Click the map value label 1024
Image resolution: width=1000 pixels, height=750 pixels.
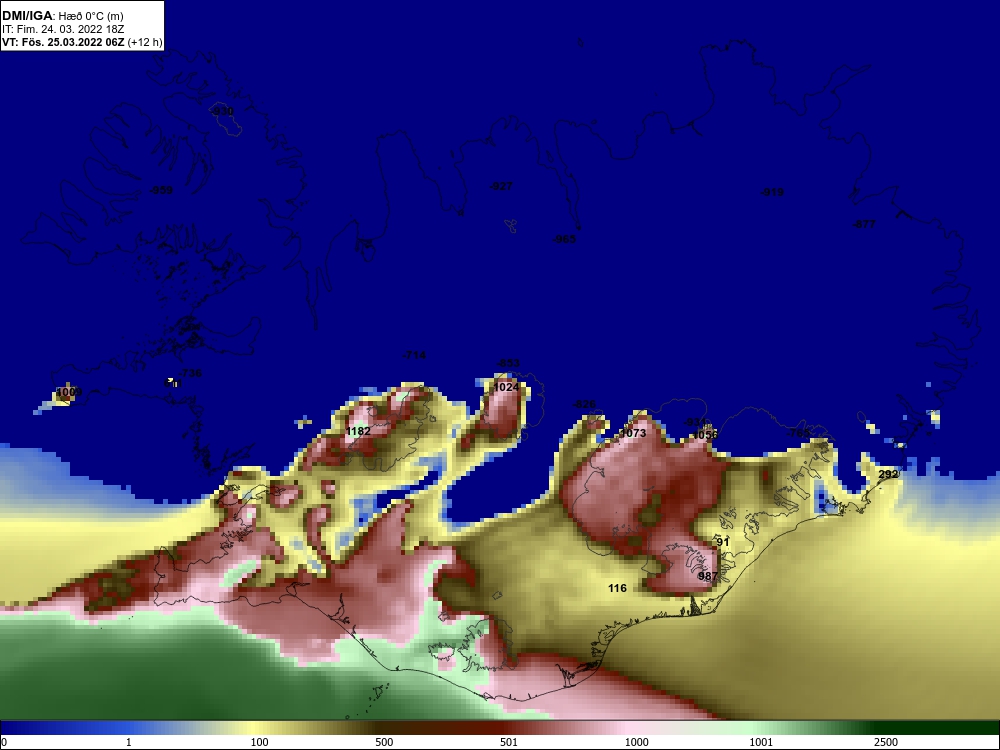[506, 387]
